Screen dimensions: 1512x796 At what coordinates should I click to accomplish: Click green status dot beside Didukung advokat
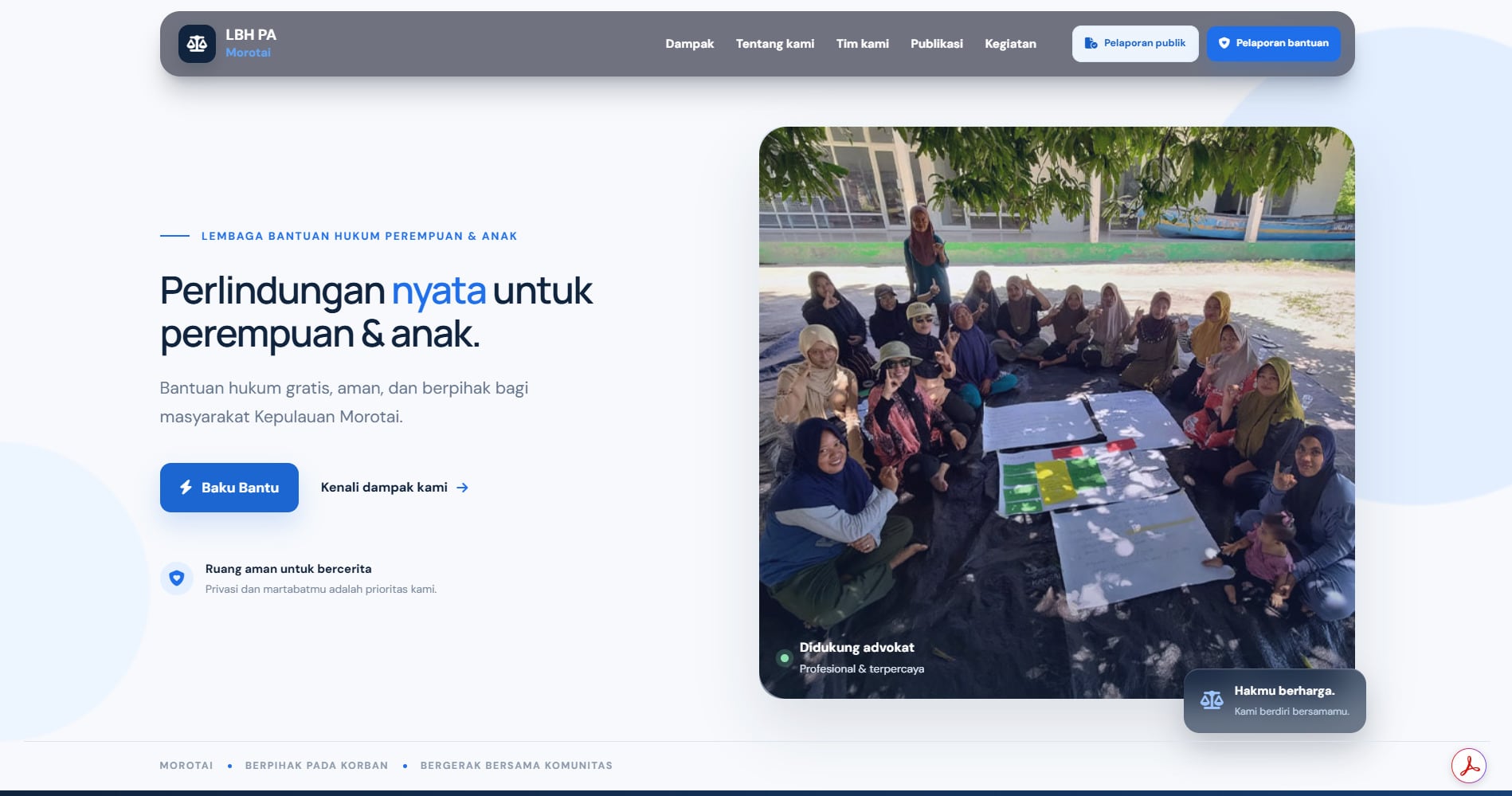(x=785, y=658)
